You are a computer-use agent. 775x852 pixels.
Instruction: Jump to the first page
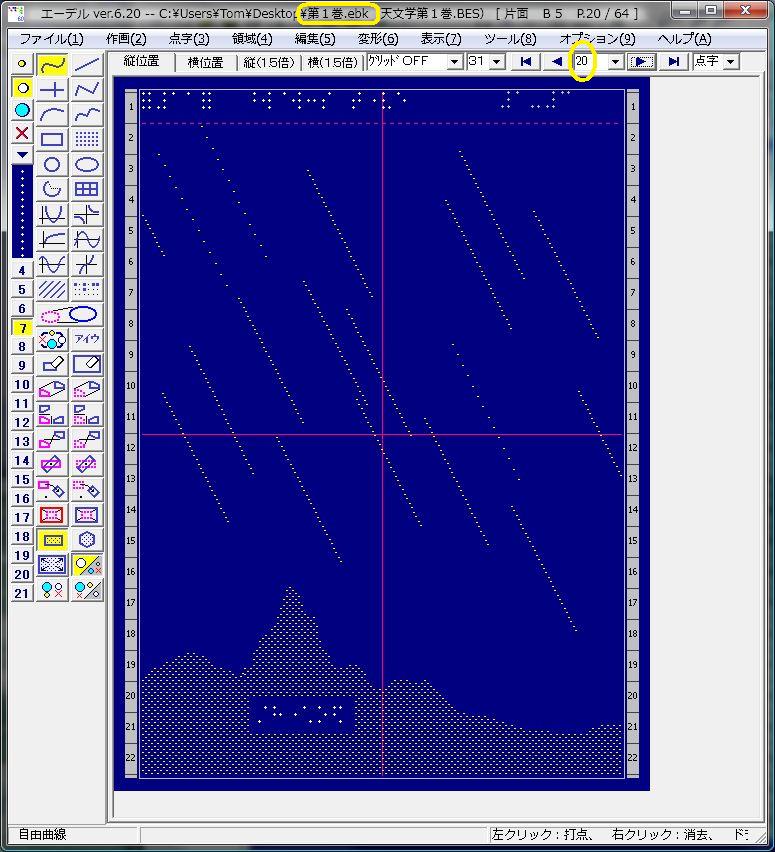(x=526, y=62)
